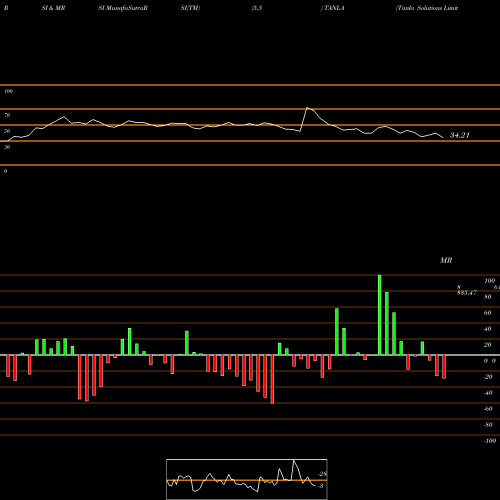Click the 835.47 value in MR panel
Screen dimensions: 500x500
click(x=467, y=293)
